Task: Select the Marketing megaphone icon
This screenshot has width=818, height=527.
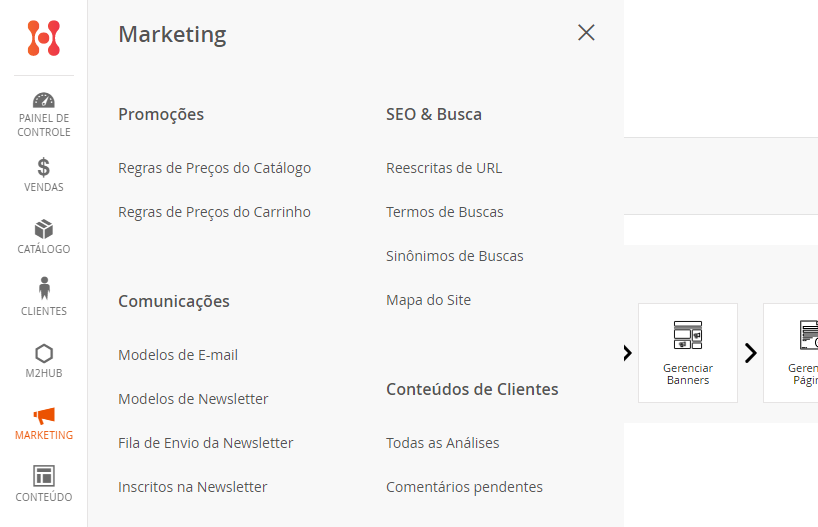Action: 44,416
